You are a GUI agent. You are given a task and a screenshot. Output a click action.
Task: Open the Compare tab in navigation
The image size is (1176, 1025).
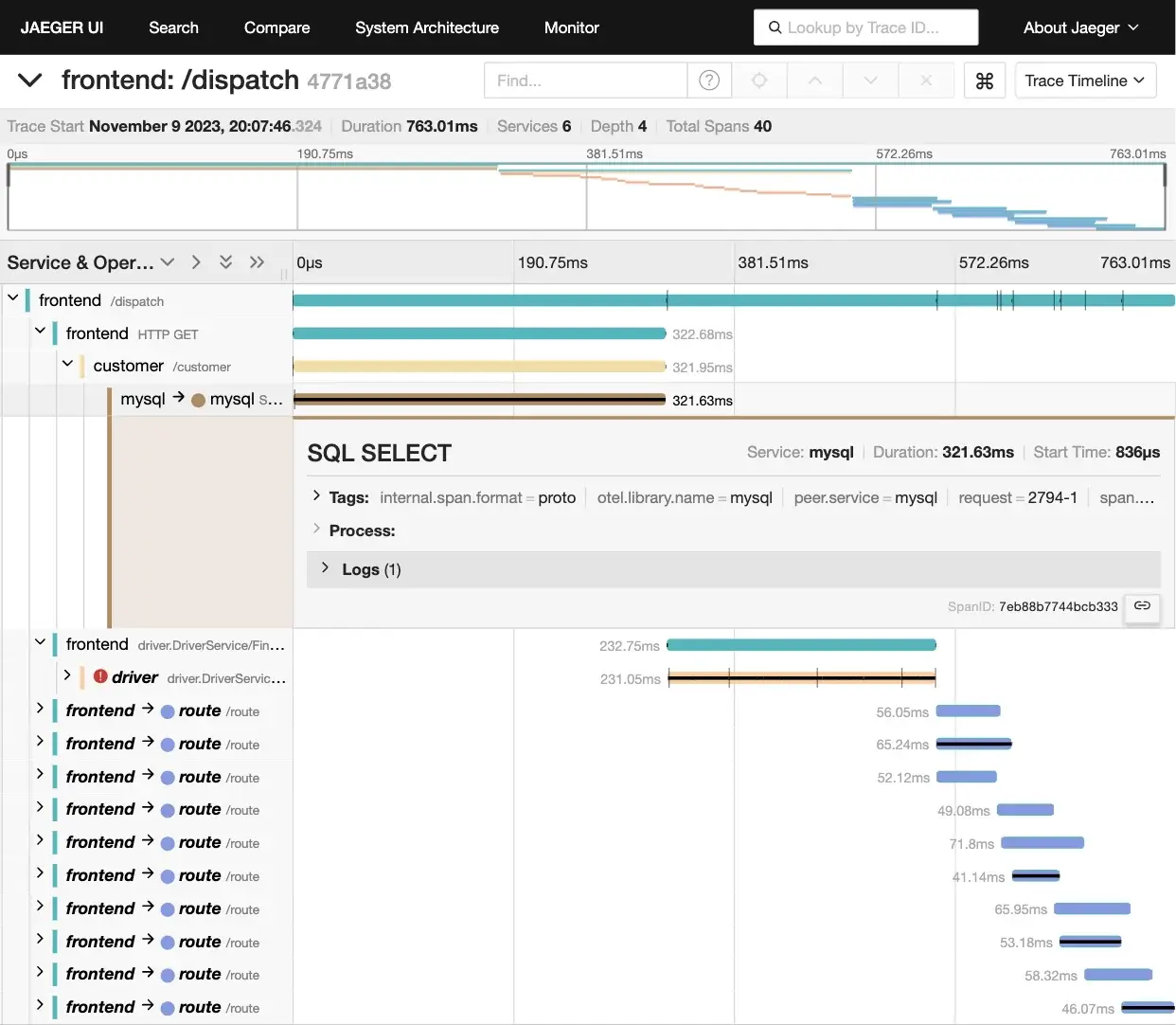pos(276,27)
